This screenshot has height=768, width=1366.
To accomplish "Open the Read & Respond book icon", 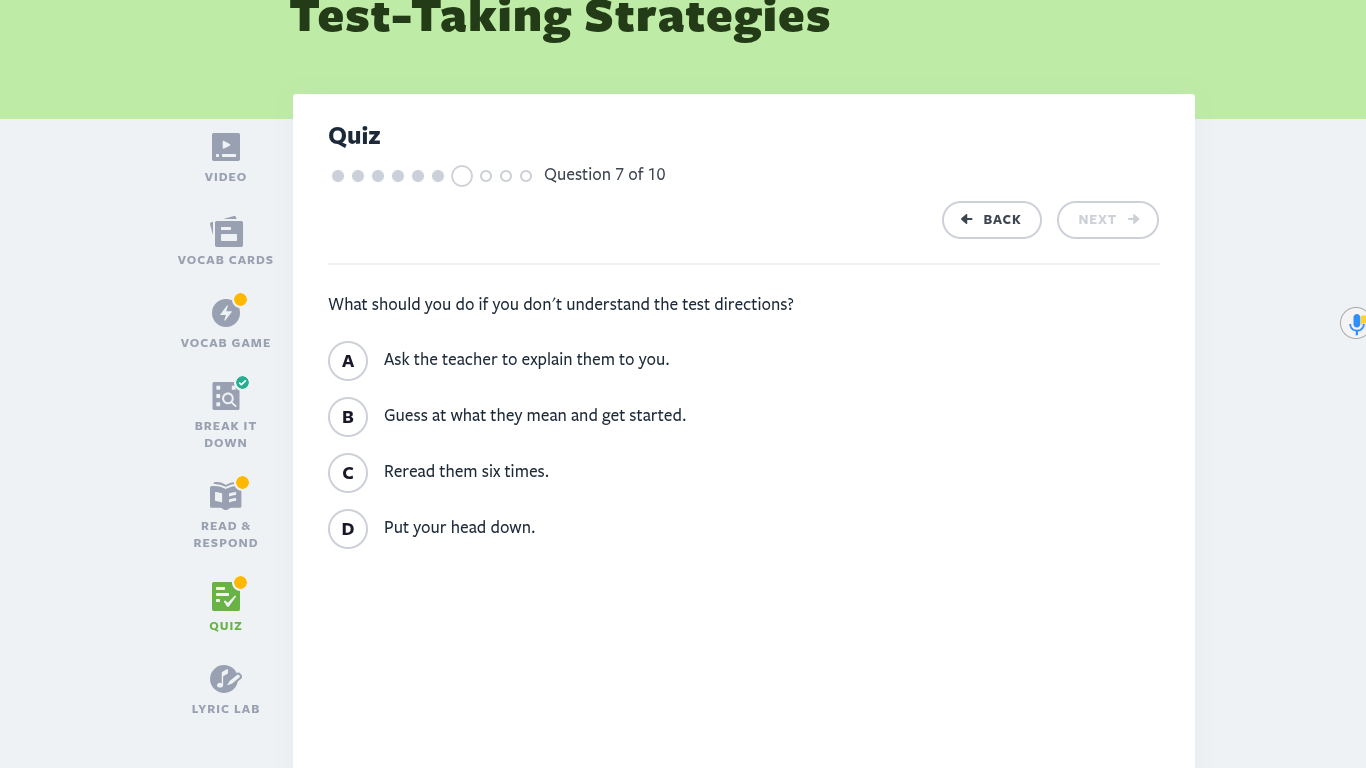I will [x=226, y=496].
